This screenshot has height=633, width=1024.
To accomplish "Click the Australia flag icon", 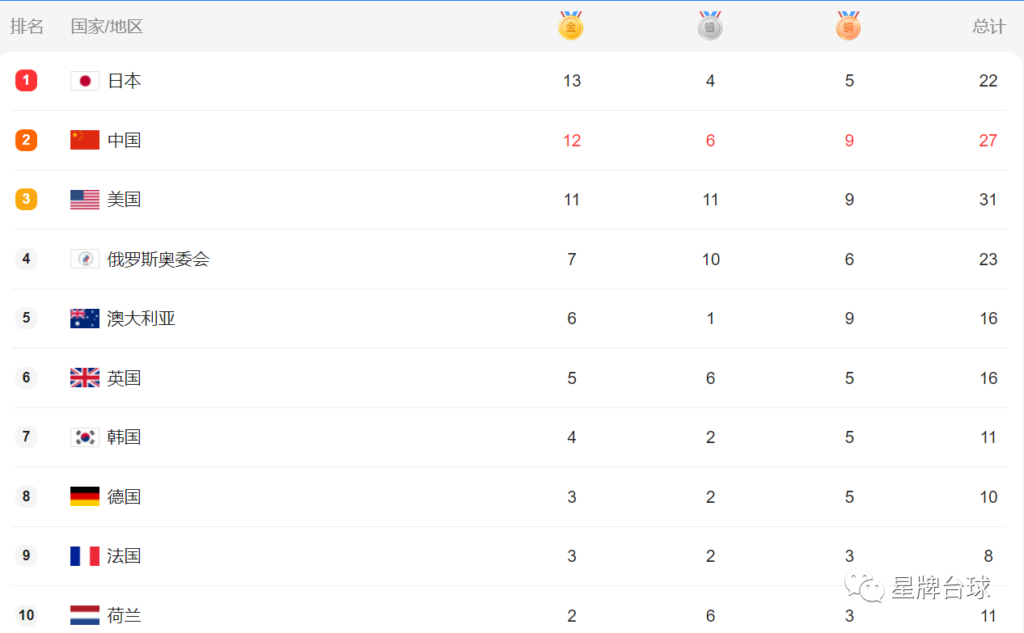I will coord(85,318).
